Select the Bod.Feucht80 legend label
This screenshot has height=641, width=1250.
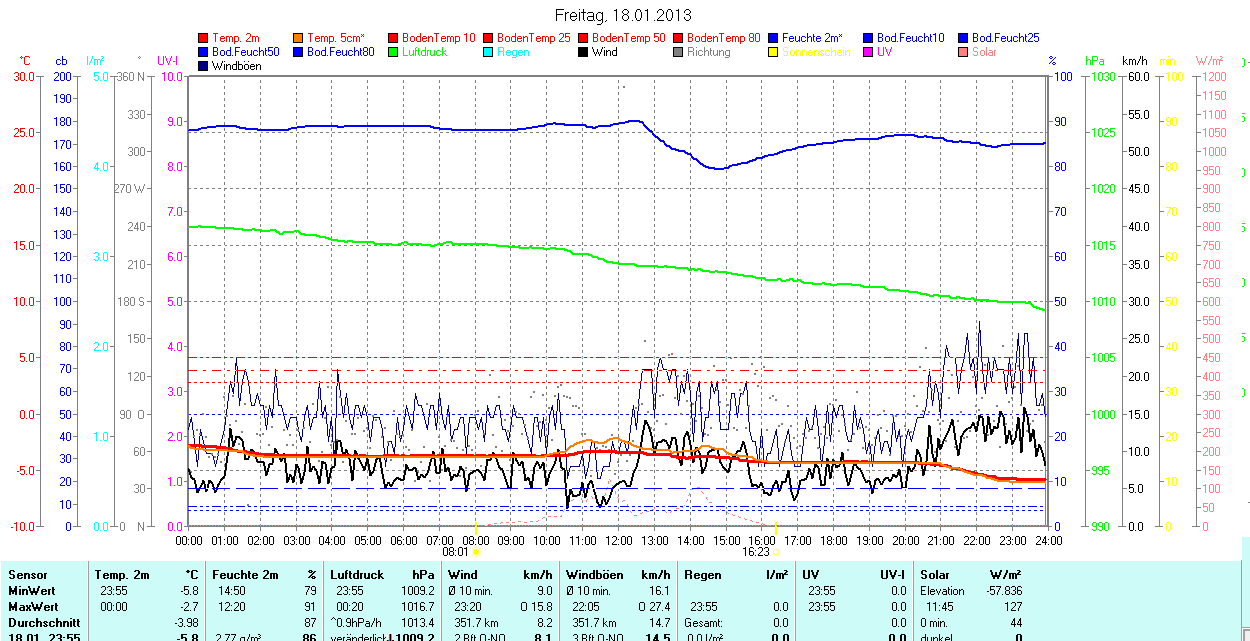[340, 52]
